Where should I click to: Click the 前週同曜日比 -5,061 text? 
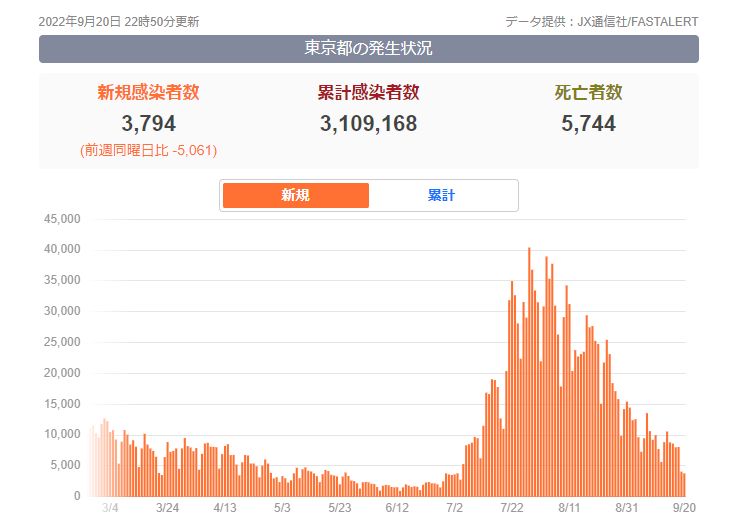[x=148, y=150]
